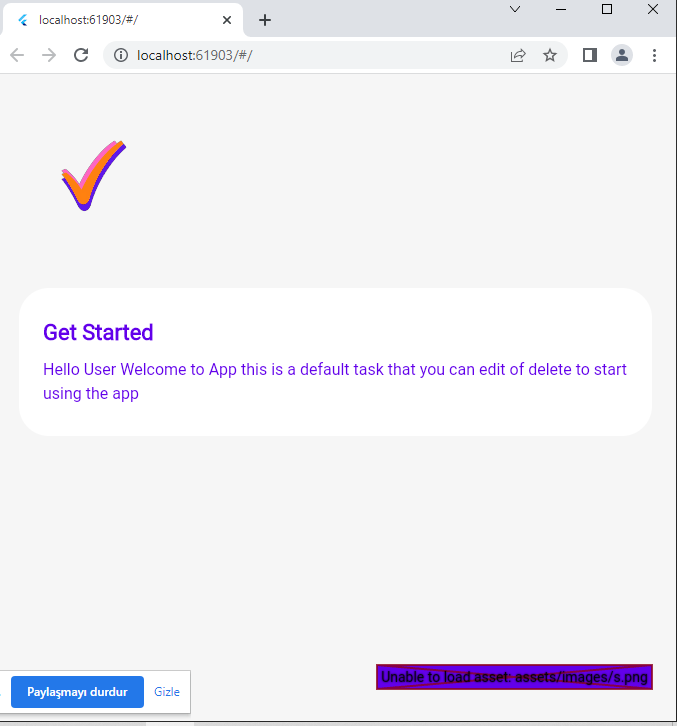Maximize the browser window
The height and width of the screenshot is (726, 677).
point(607,9)
